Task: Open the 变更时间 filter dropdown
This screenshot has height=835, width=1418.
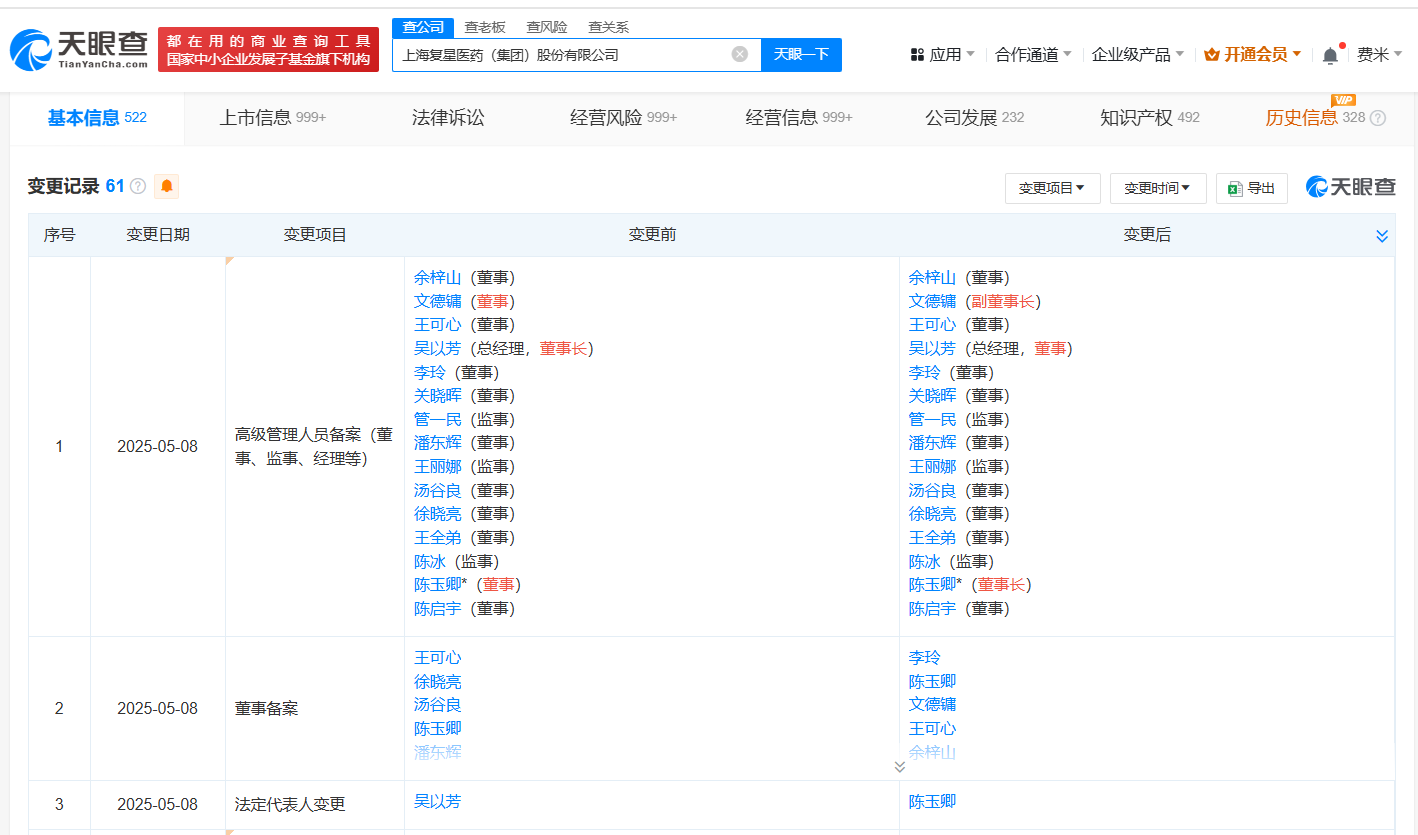Action: 1157,188
